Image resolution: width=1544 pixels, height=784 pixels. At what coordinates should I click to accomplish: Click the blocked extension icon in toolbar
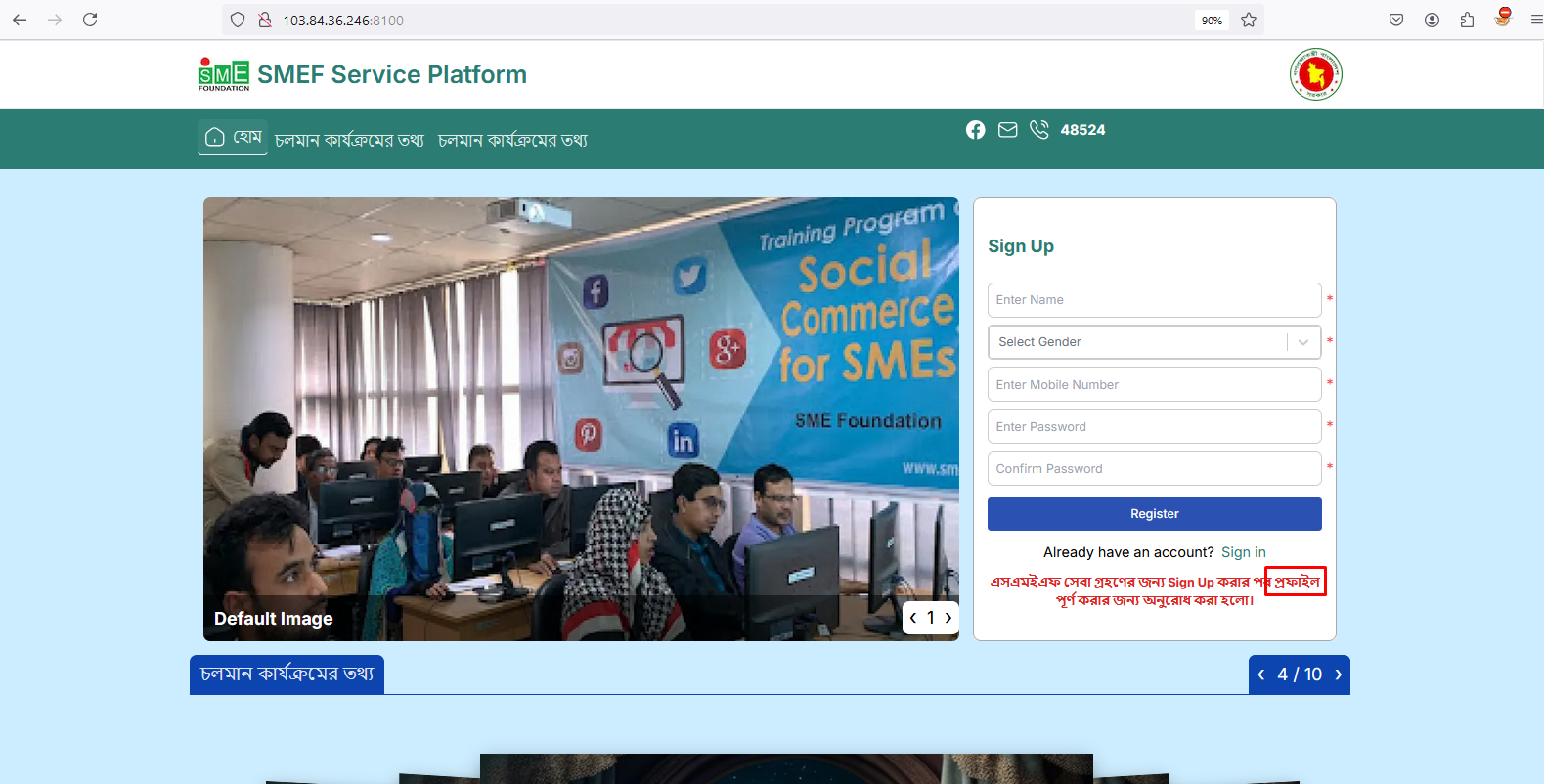(1503, 17)
